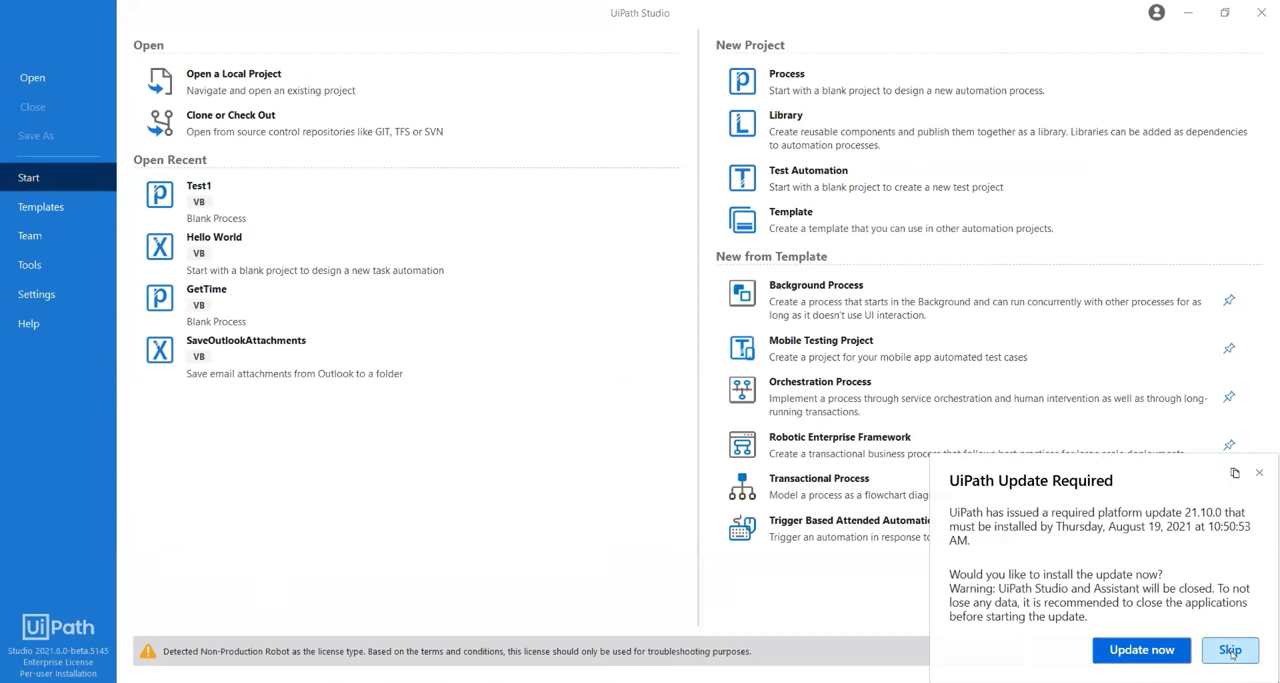
Task: Click the warning triangle in the license notice
Action: coord(148,651)
